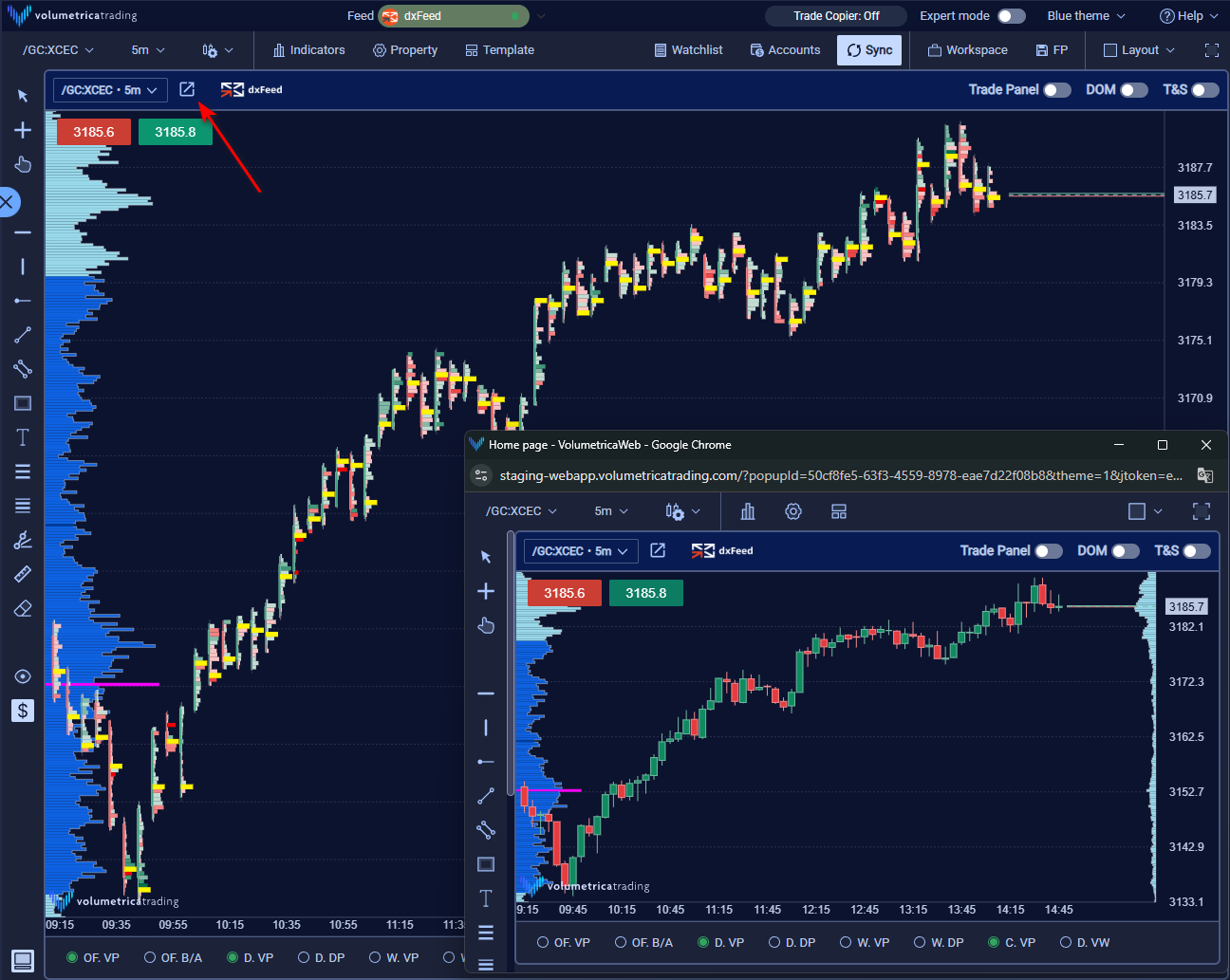Viewport: 1230px width, 980px height.
Task: Select the trend line tool in main toolbar
Action: tap(23, 335)
